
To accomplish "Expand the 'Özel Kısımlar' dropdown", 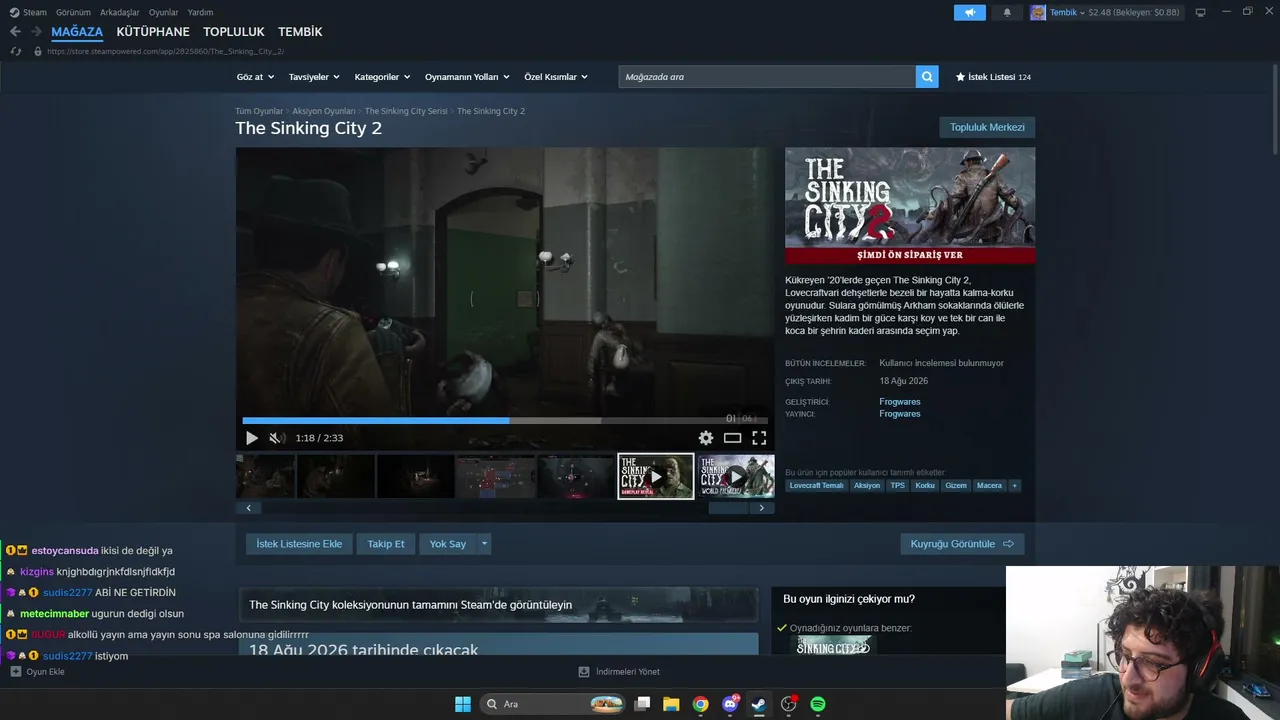I will (x=556, y=77).
